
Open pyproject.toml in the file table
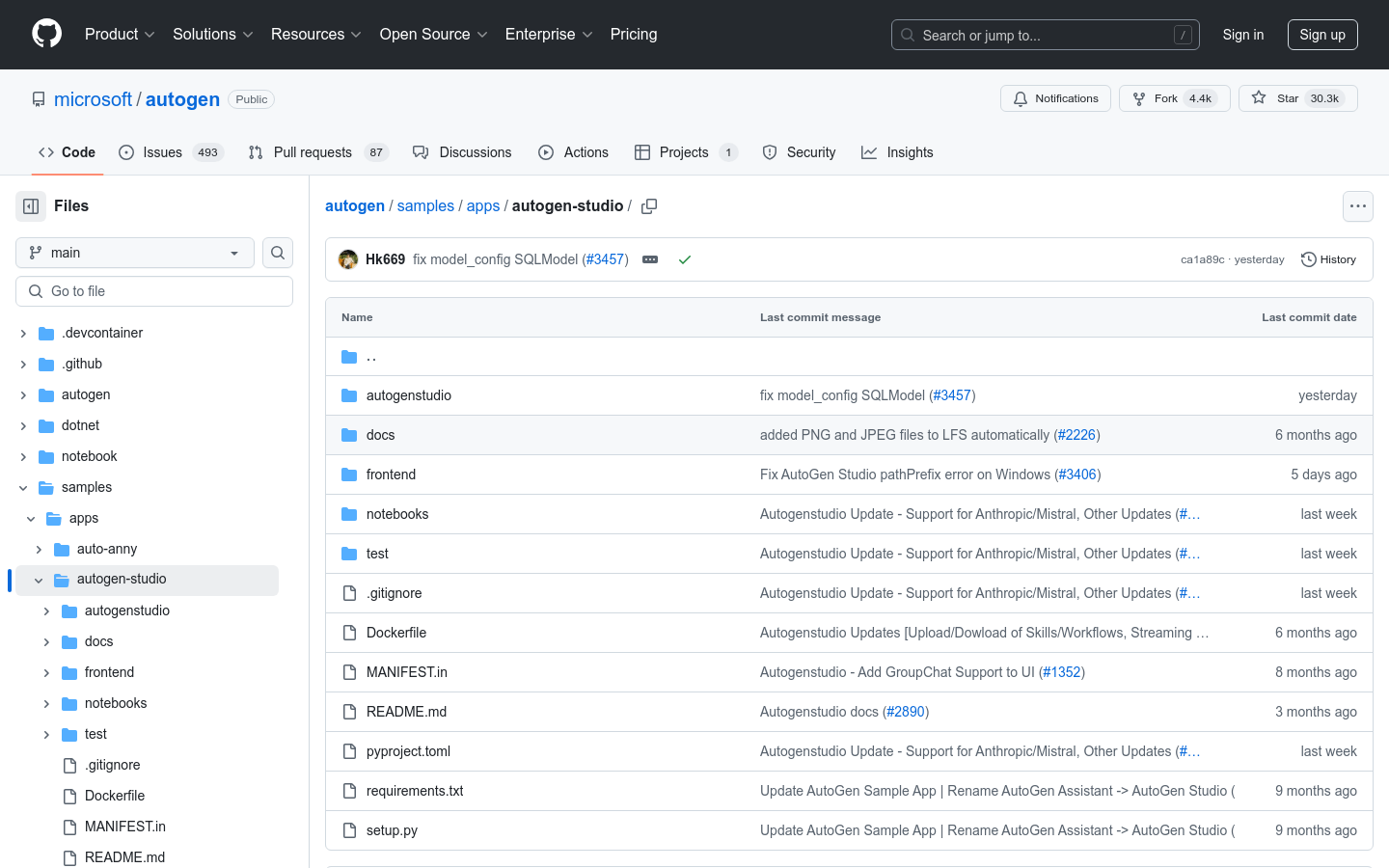(x=408, y=751)
